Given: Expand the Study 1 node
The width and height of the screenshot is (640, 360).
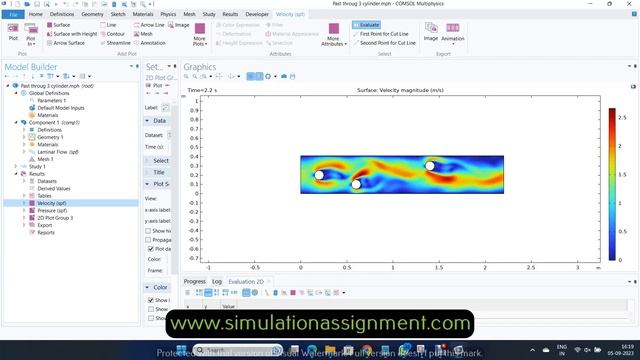Looking at the screenshot, I should (x=16, y=167).
